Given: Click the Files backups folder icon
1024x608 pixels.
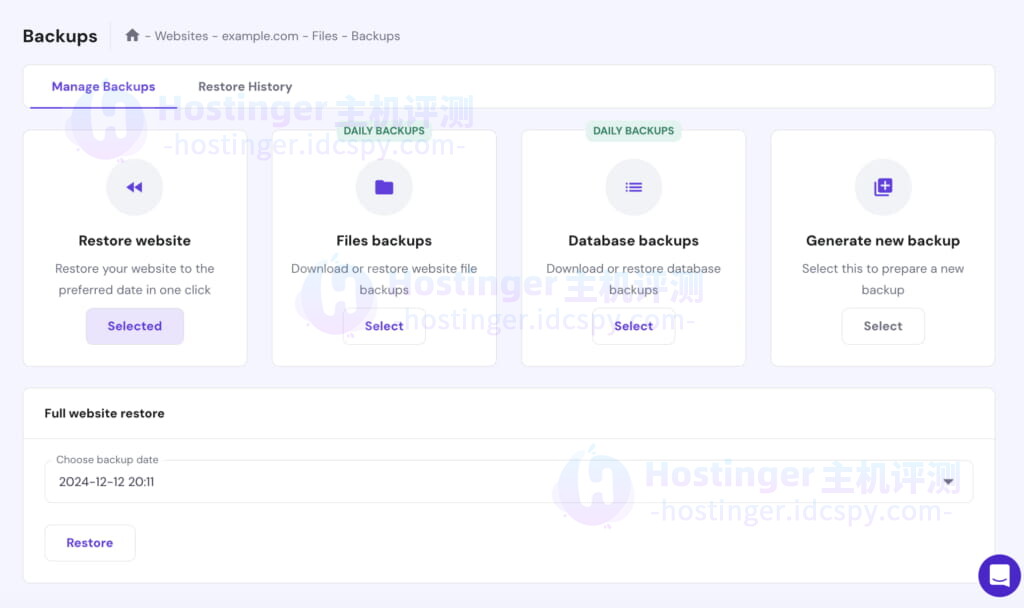Looking at the screenshot, I should 384,187.
